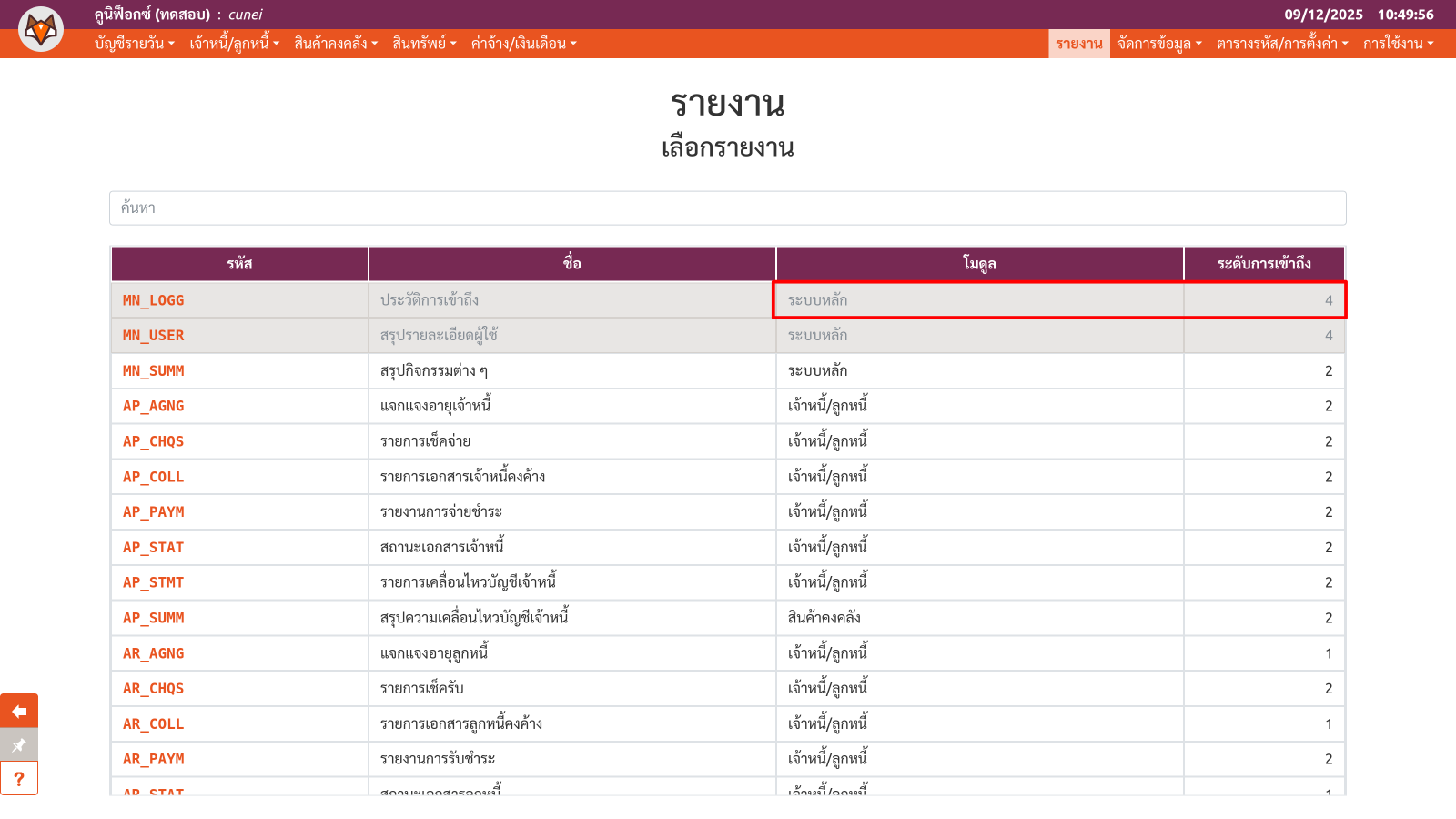Select the รายงาน tab in navbar
The image size is (1456, 819).
(x=1078, y=44)
